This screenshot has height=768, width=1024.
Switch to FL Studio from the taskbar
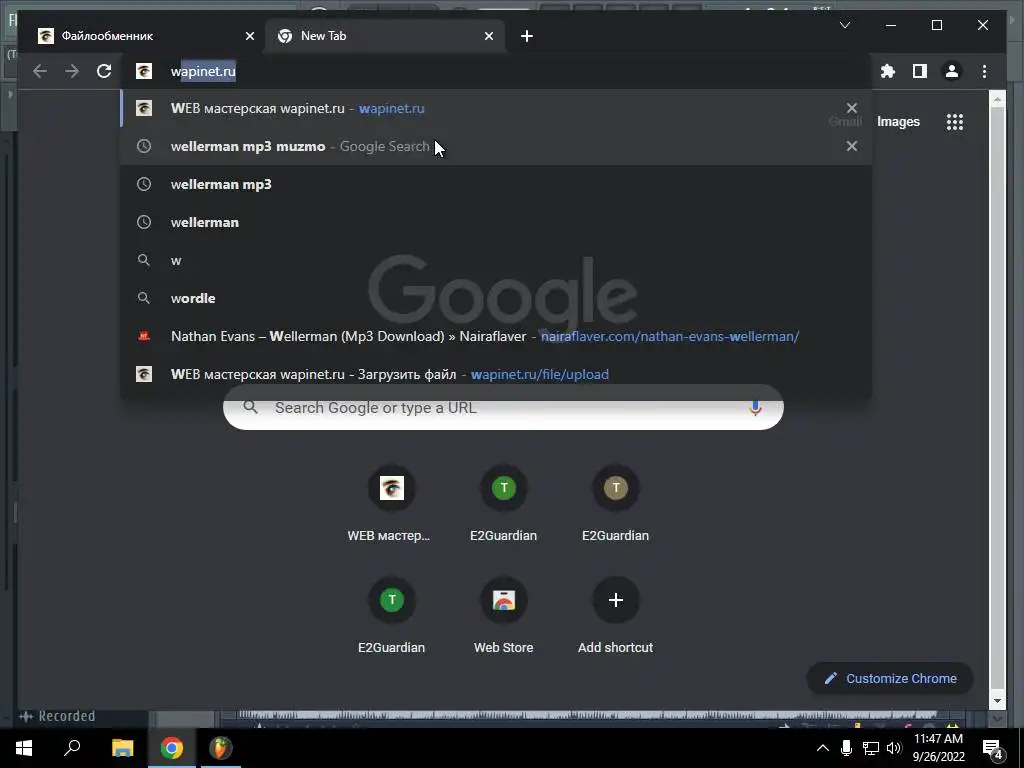point(221,748)
